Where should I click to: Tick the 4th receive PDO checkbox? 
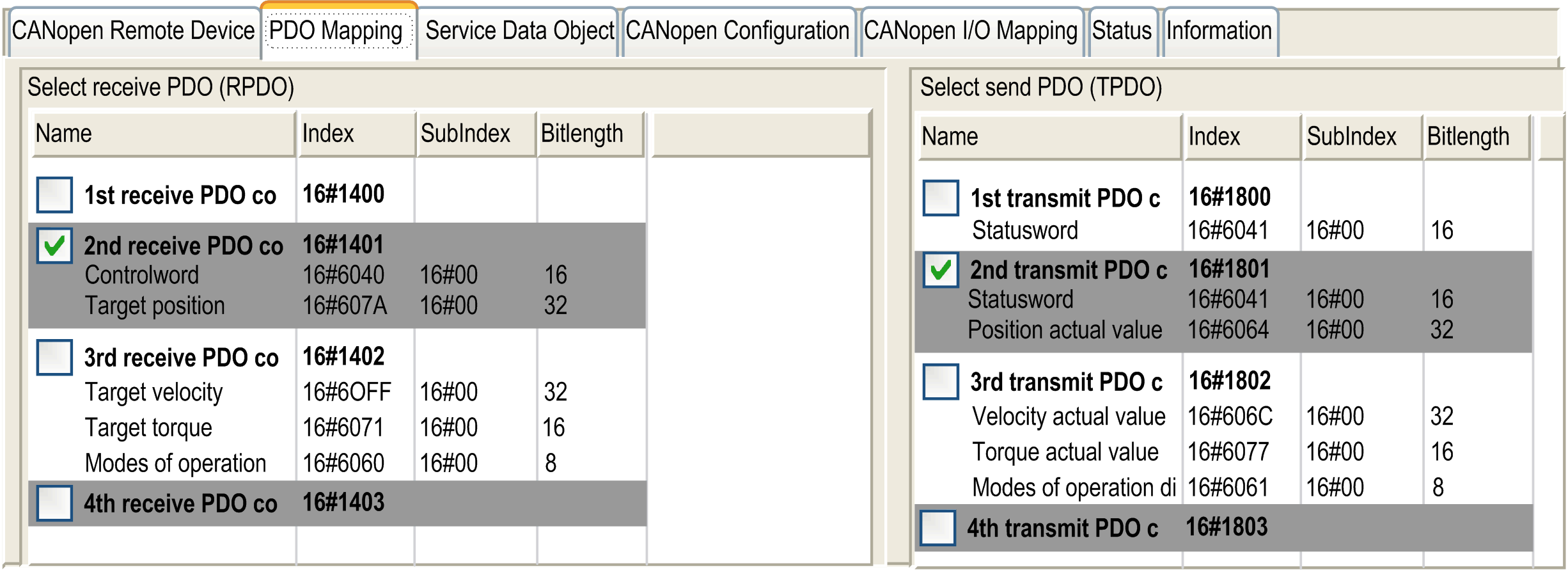[x=54, y=503]
